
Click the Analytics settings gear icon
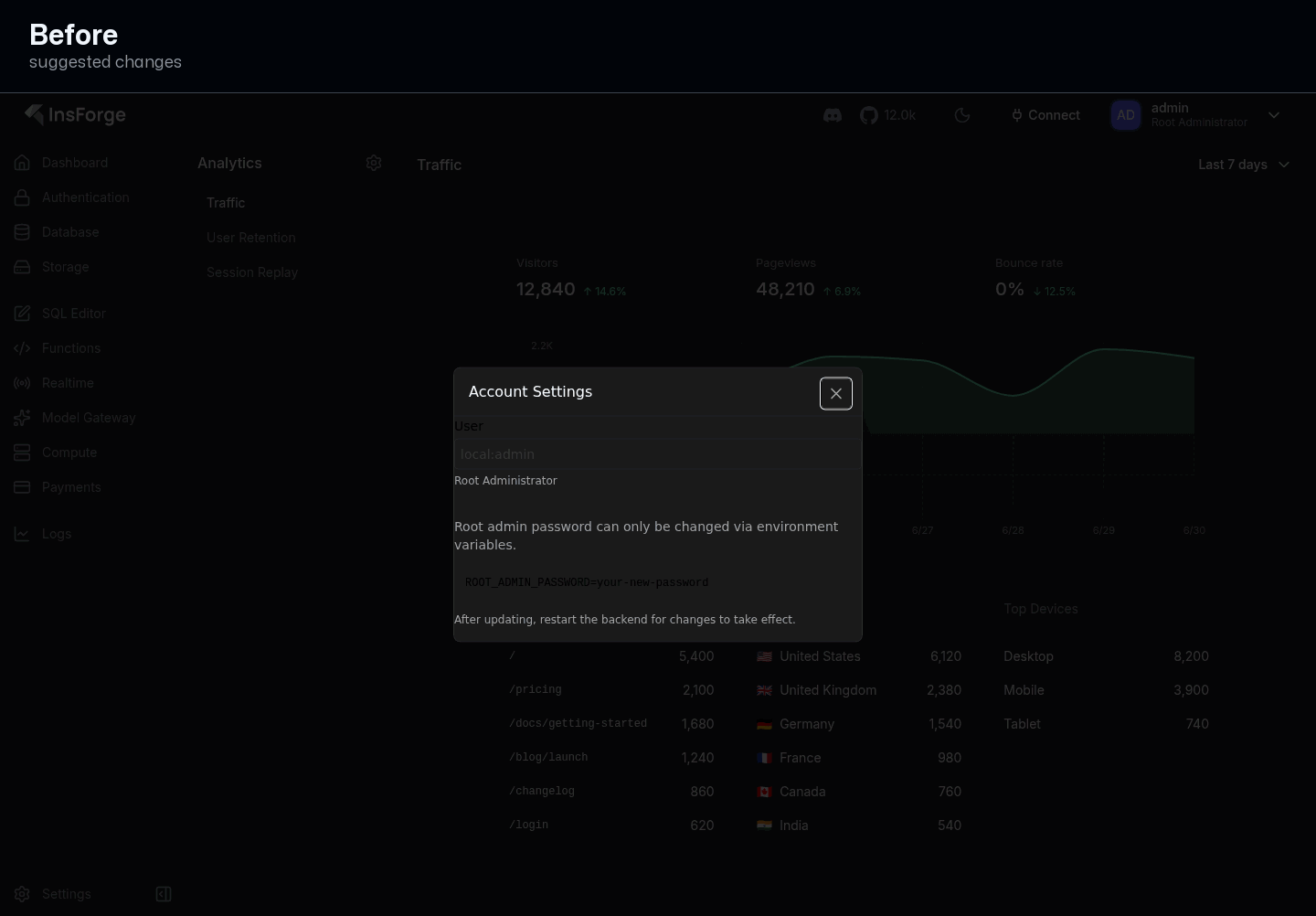[373, 163]
